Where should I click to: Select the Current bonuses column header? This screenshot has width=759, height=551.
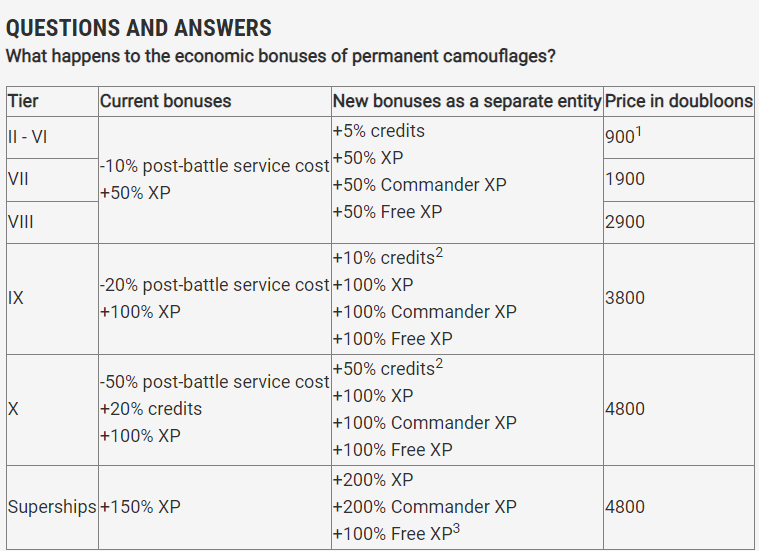(x=165, y=101)
